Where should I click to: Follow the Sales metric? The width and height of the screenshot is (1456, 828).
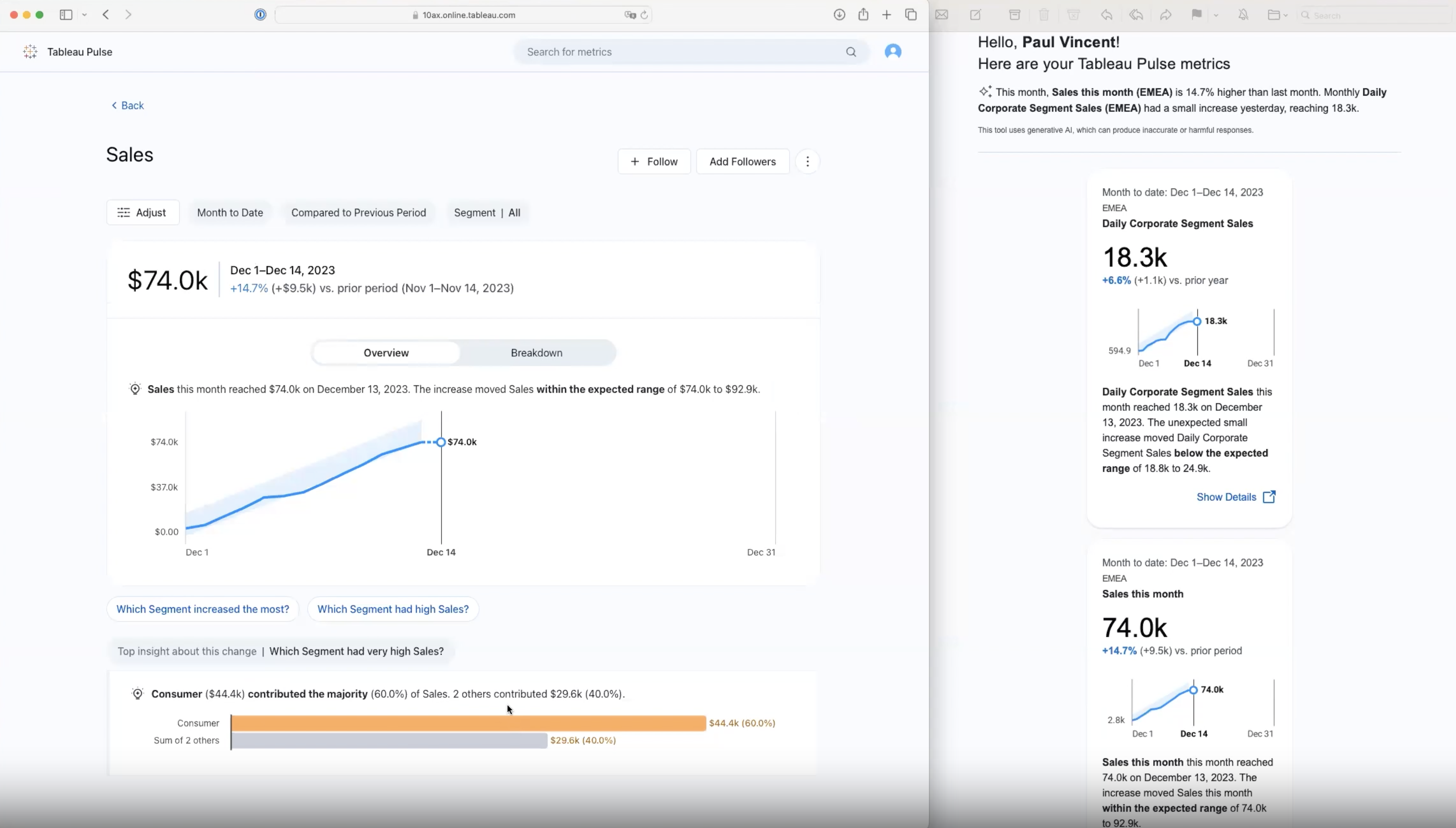point(654,161)
